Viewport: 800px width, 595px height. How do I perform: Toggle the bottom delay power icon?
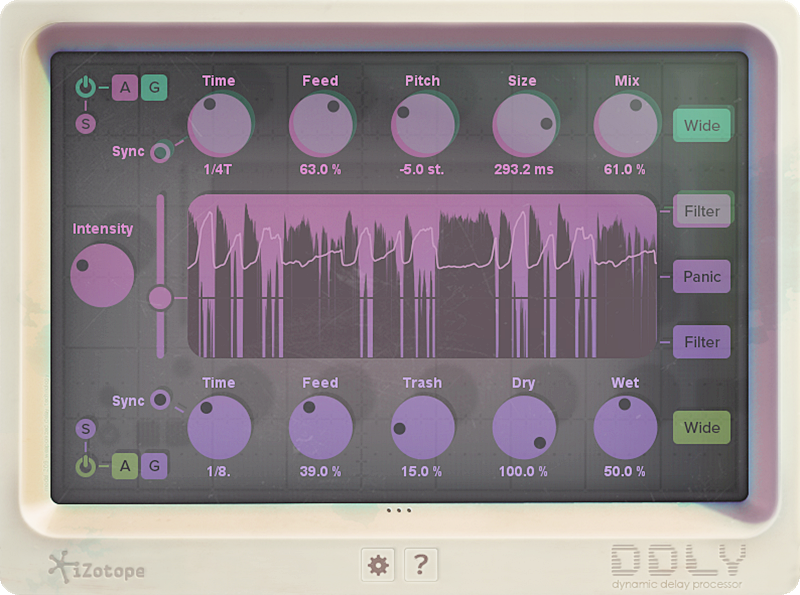tap(86, 466)
